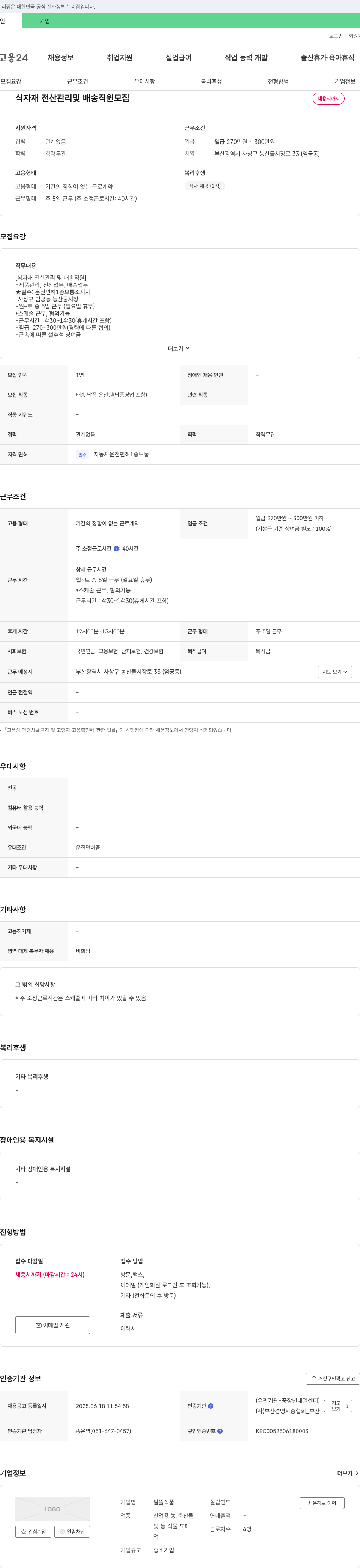Image resolution: width=360 pixels, height=1568 pixels.
Task: Click the 고용24 logo
Action: point(13,58)
